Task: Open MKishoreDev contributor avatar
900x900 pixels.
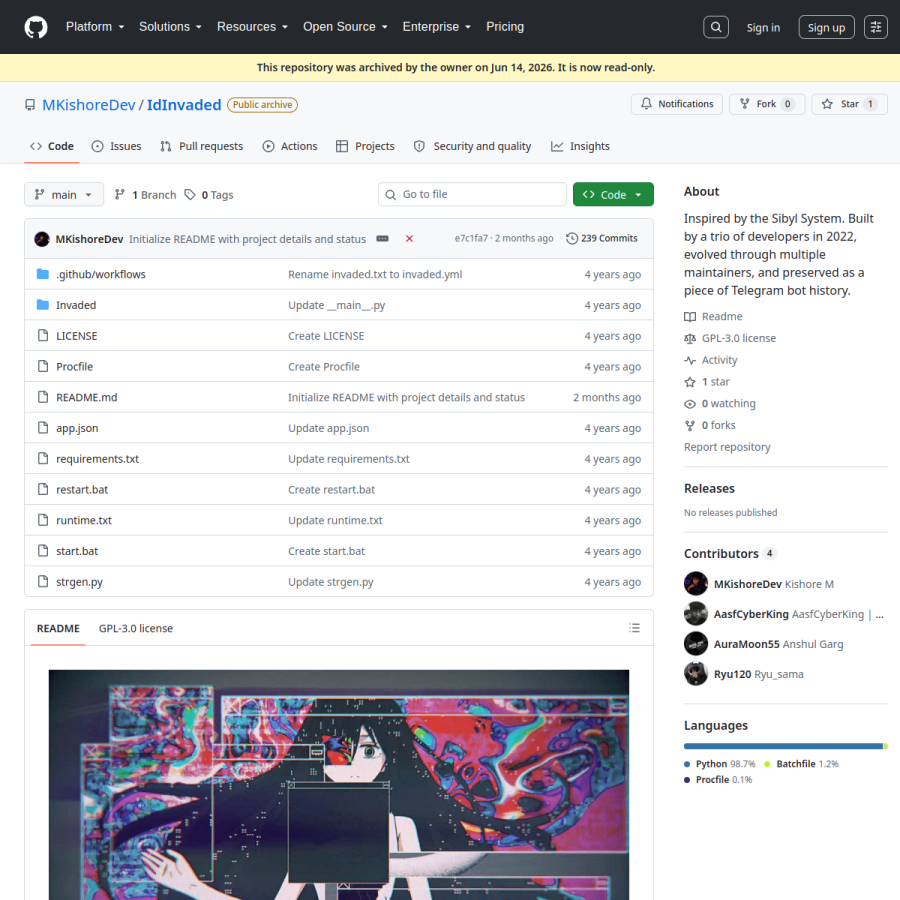Action: pos(696,584)
